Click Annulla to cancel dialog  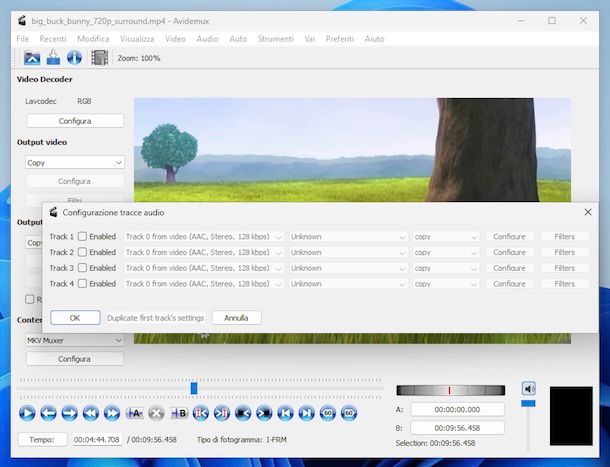(237, 318)
